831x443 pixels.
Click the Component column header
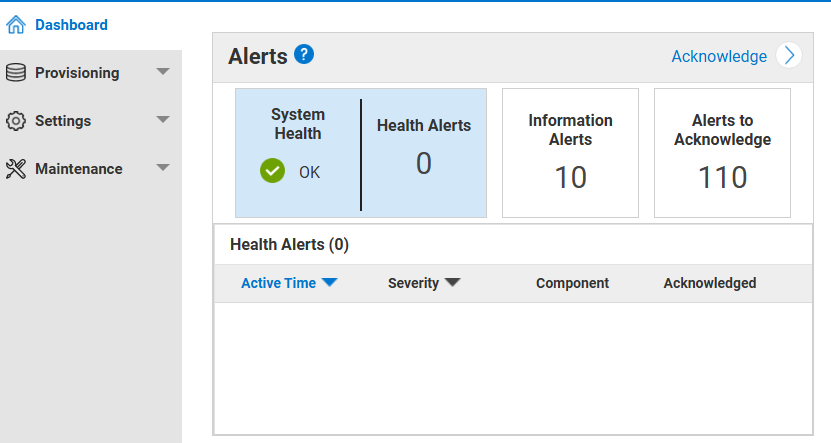(572, 283)
